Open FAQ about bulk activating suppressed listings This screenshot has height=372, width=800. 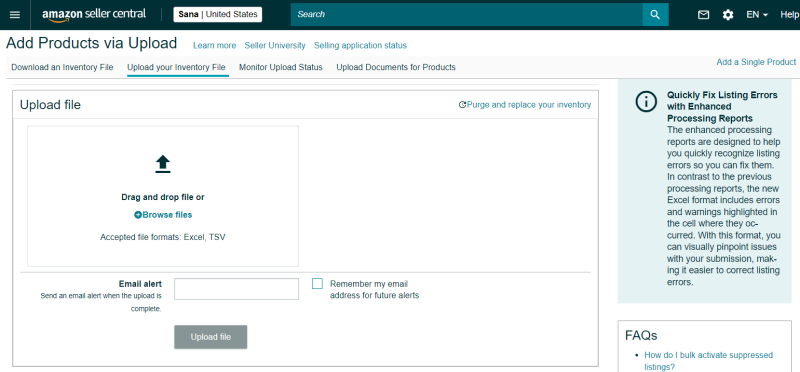coord(709,361)
